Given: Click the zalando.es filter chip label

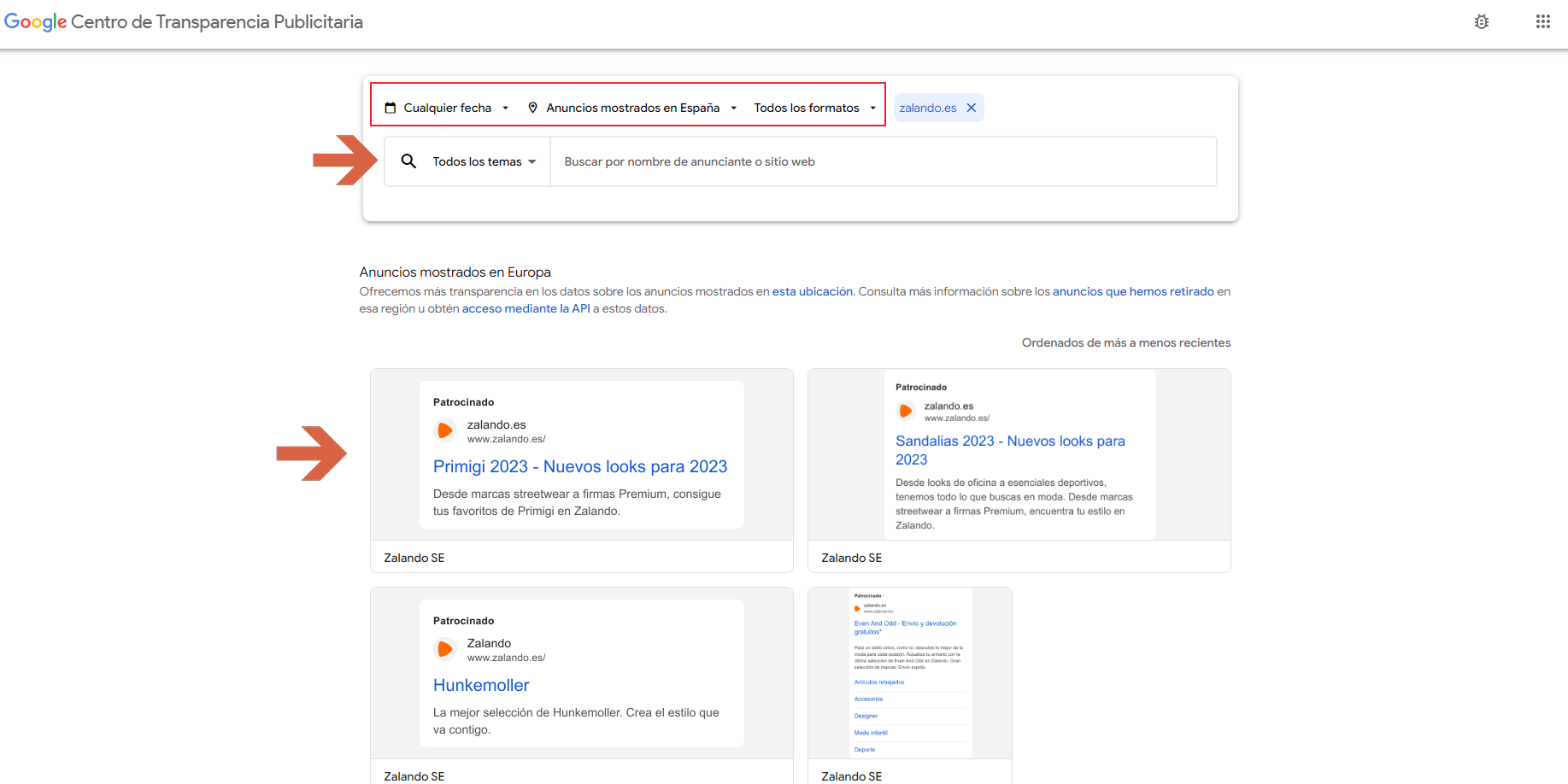Looking at the screenshot, I should 928,108.
